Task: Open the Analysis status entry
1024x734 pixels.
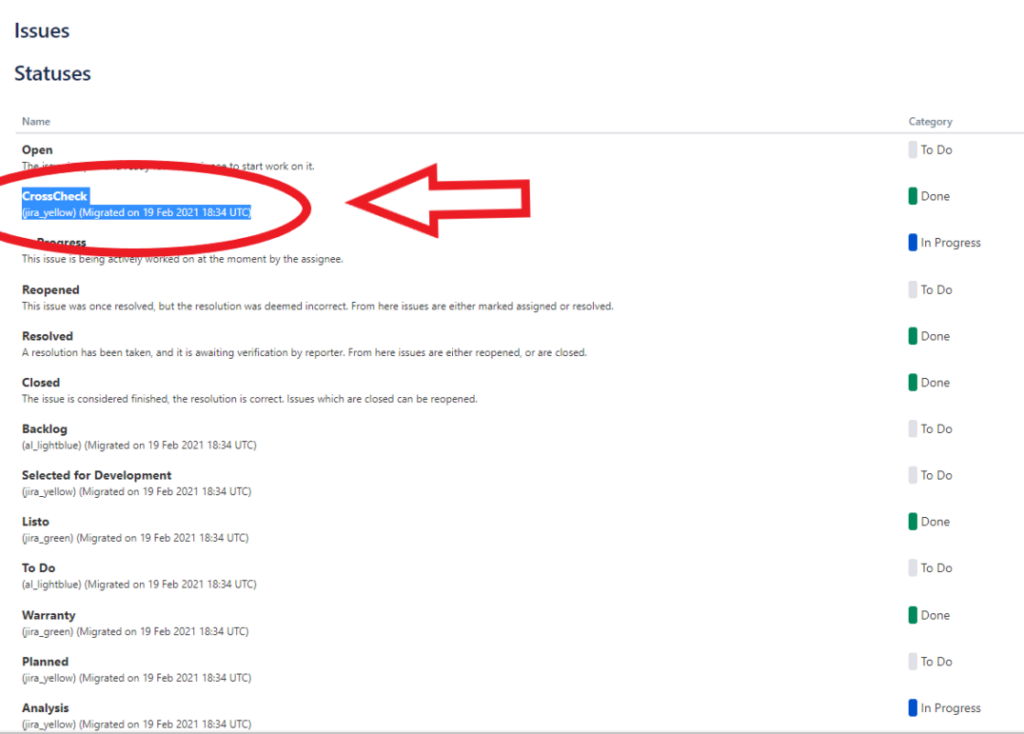Action: tap(44, 708)
